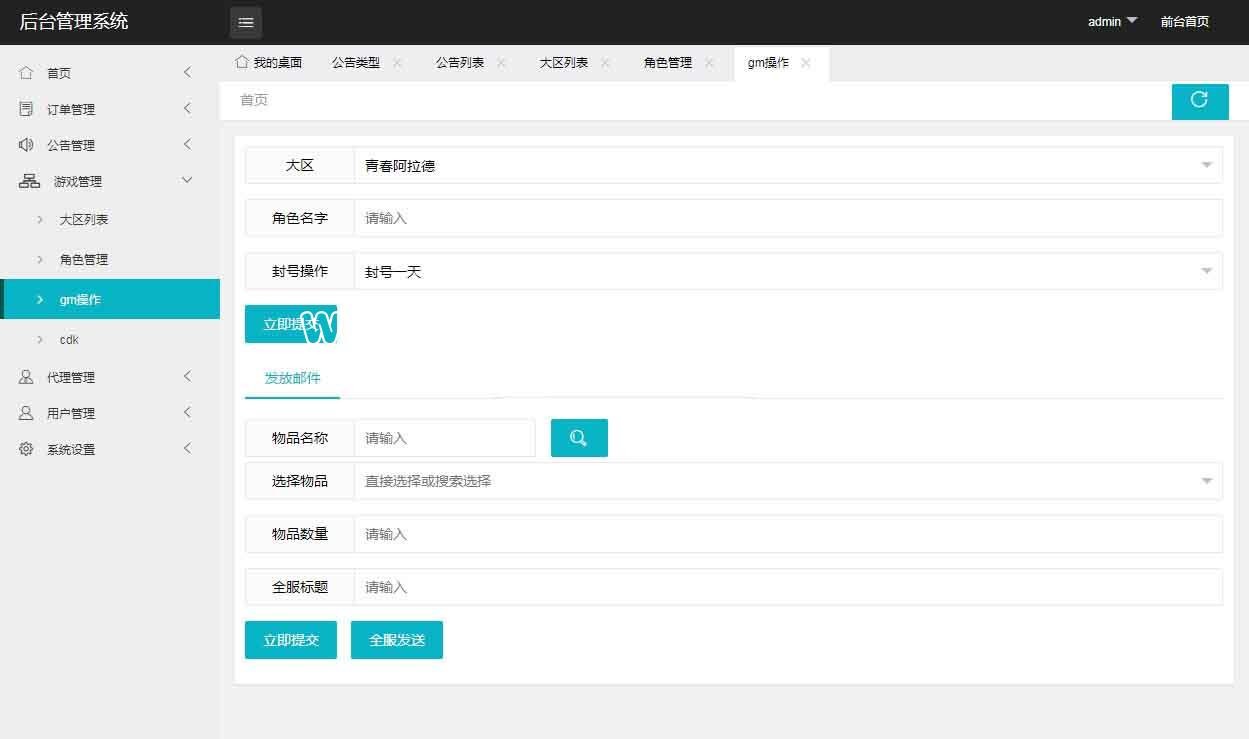1249x739 pixels.
Task: Click the 公告管理 speaker icon
Action: point(26,145)
